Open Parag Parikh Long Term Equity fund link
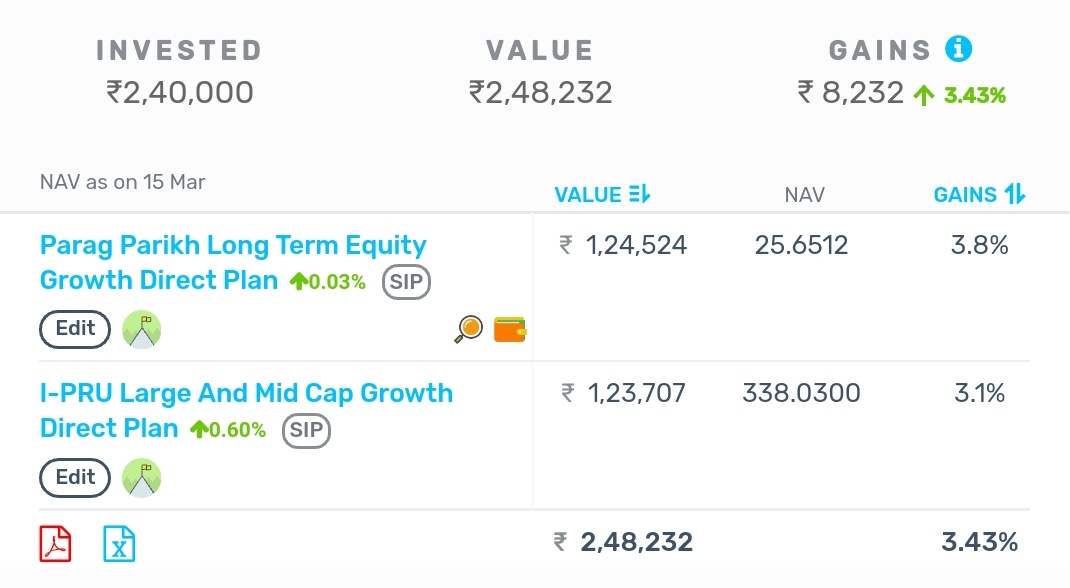The image size is (1070, 588). [233, 246]
